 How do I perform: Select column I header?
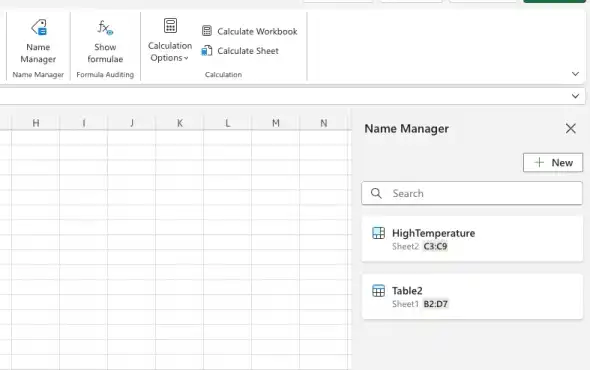click(x=84, y=123)
